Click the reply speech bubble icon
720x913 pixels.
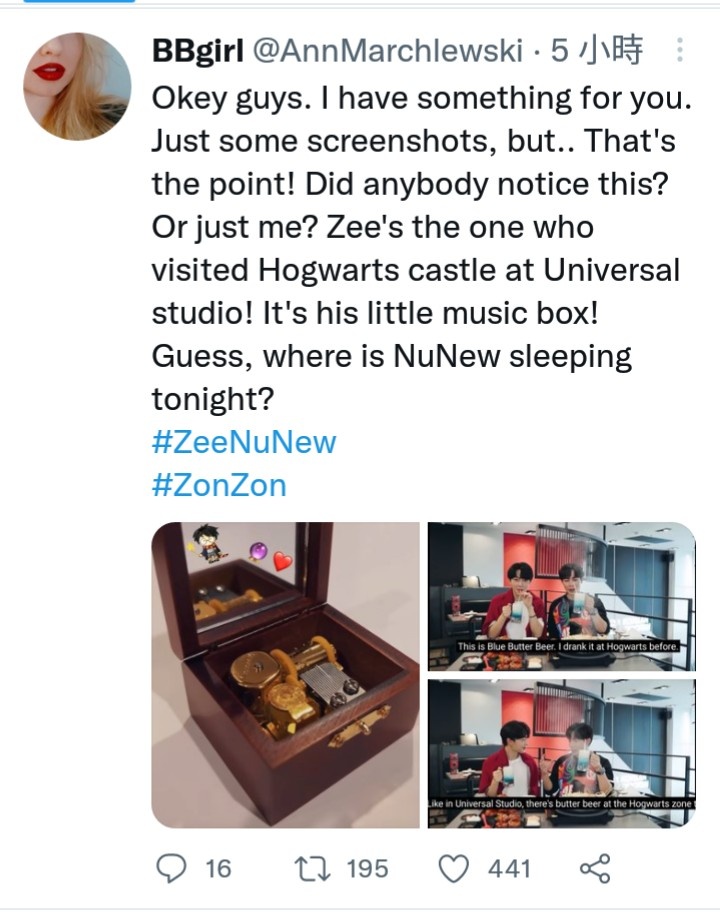[x=171, y=868]
